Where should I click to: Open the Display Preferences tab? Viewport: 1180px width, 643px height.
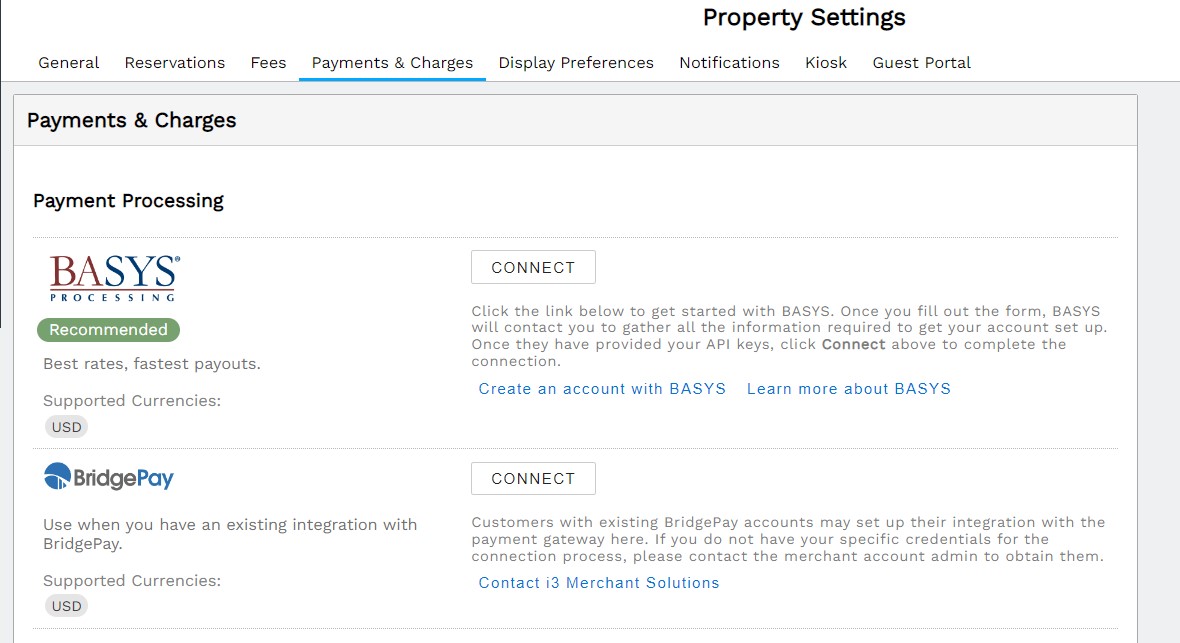tap(576, 63)
